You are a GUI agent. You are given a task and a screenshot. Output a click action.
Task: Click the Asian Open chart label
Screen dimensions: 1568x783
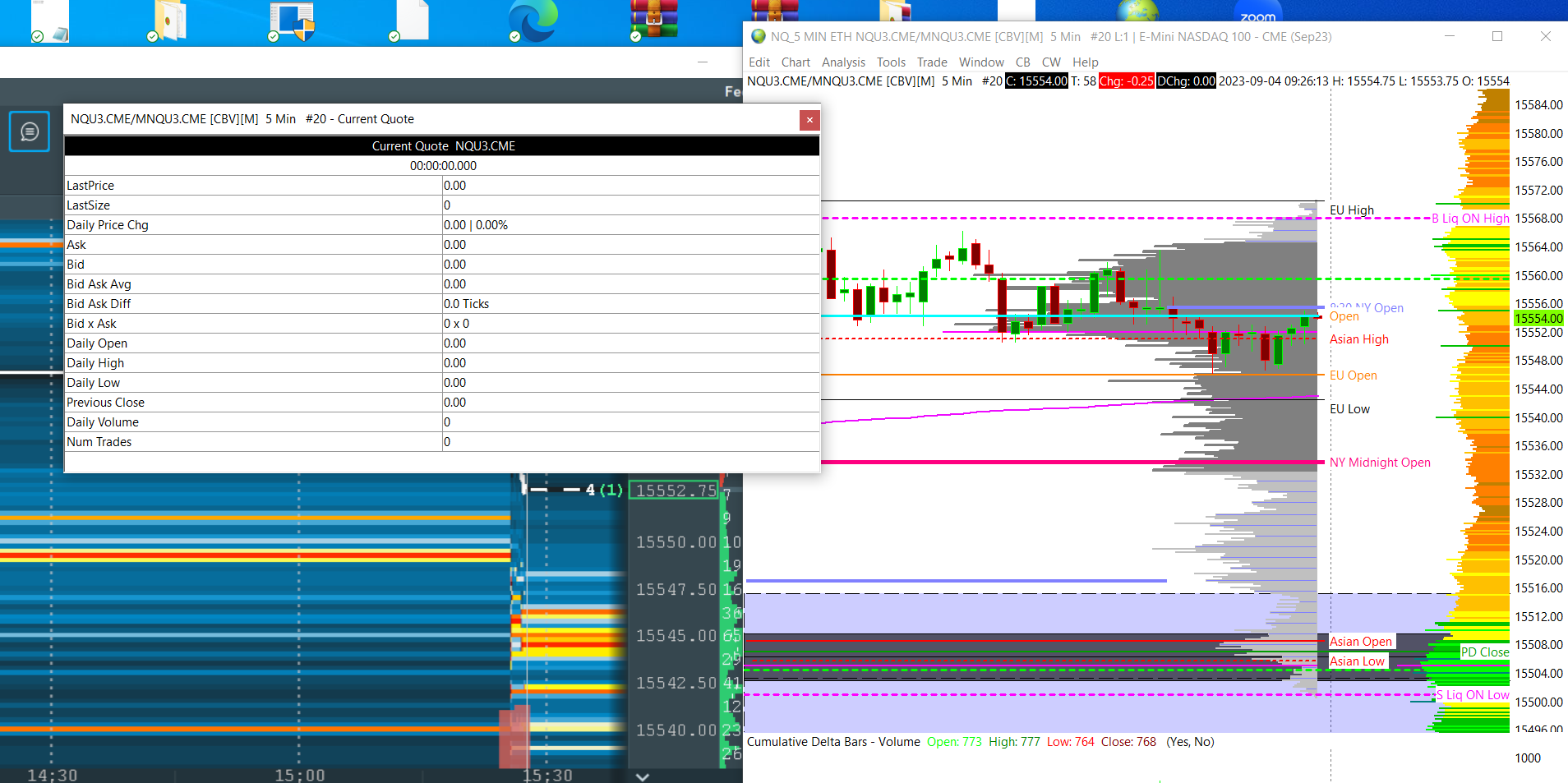pos(1361,642)
